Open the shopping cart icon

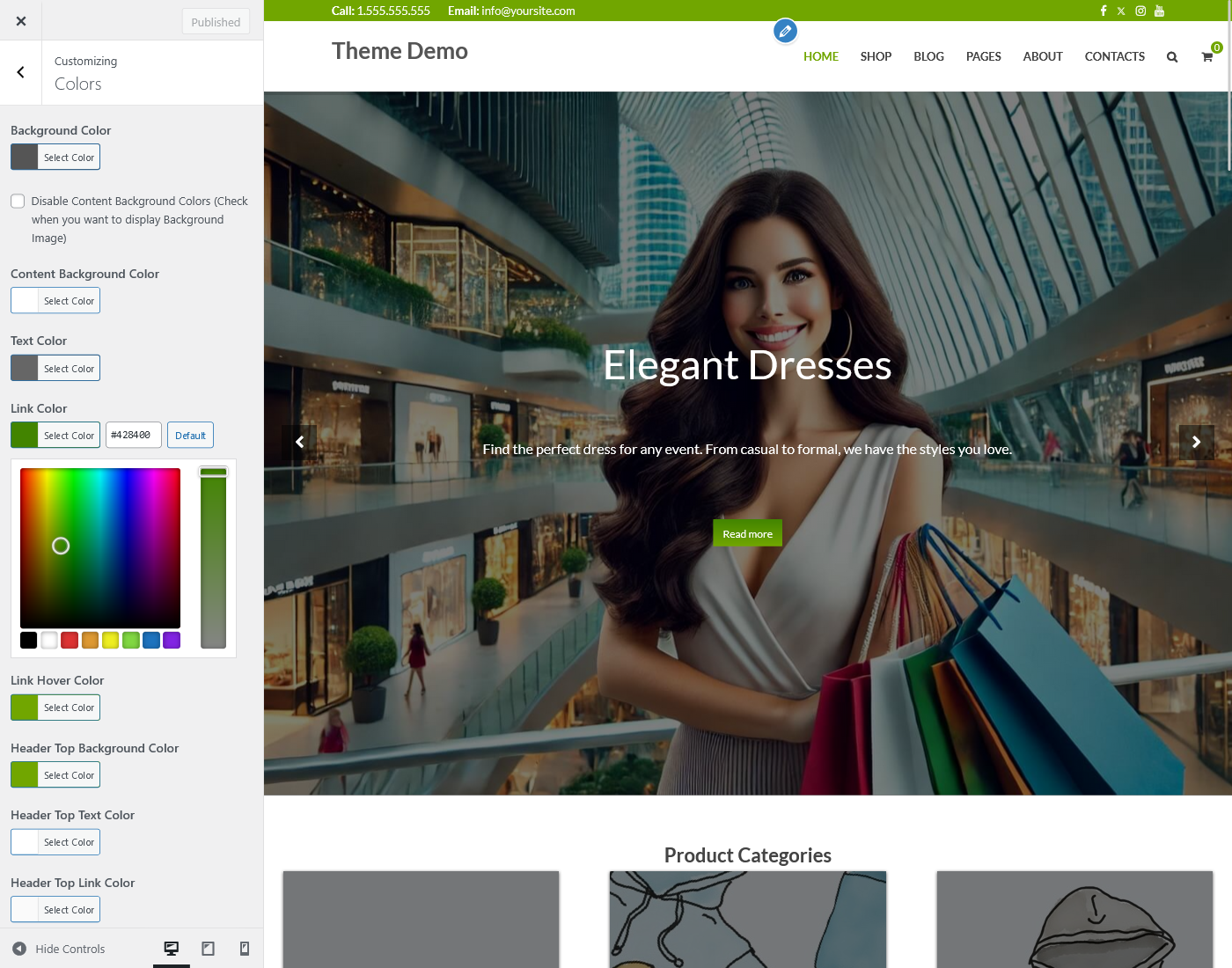pyautogui.click(x=1207, y=57)
